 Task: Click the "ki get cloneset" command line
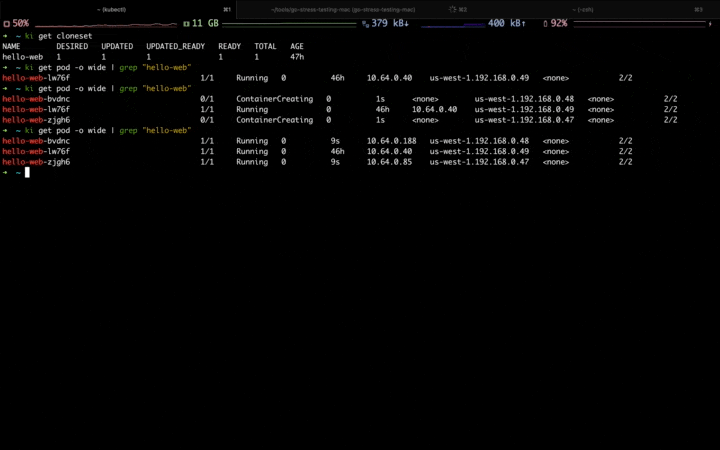coord(58,36)
